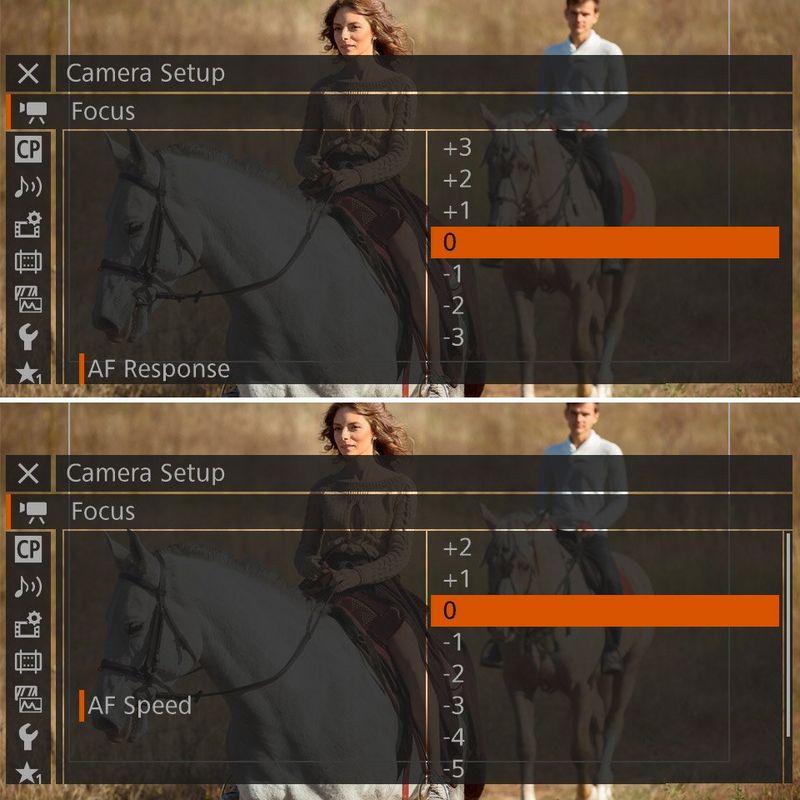Screen dimensions: 800x800
Task: Open System Setup wrench icon in top panel
Action: (x=28, y=337)
